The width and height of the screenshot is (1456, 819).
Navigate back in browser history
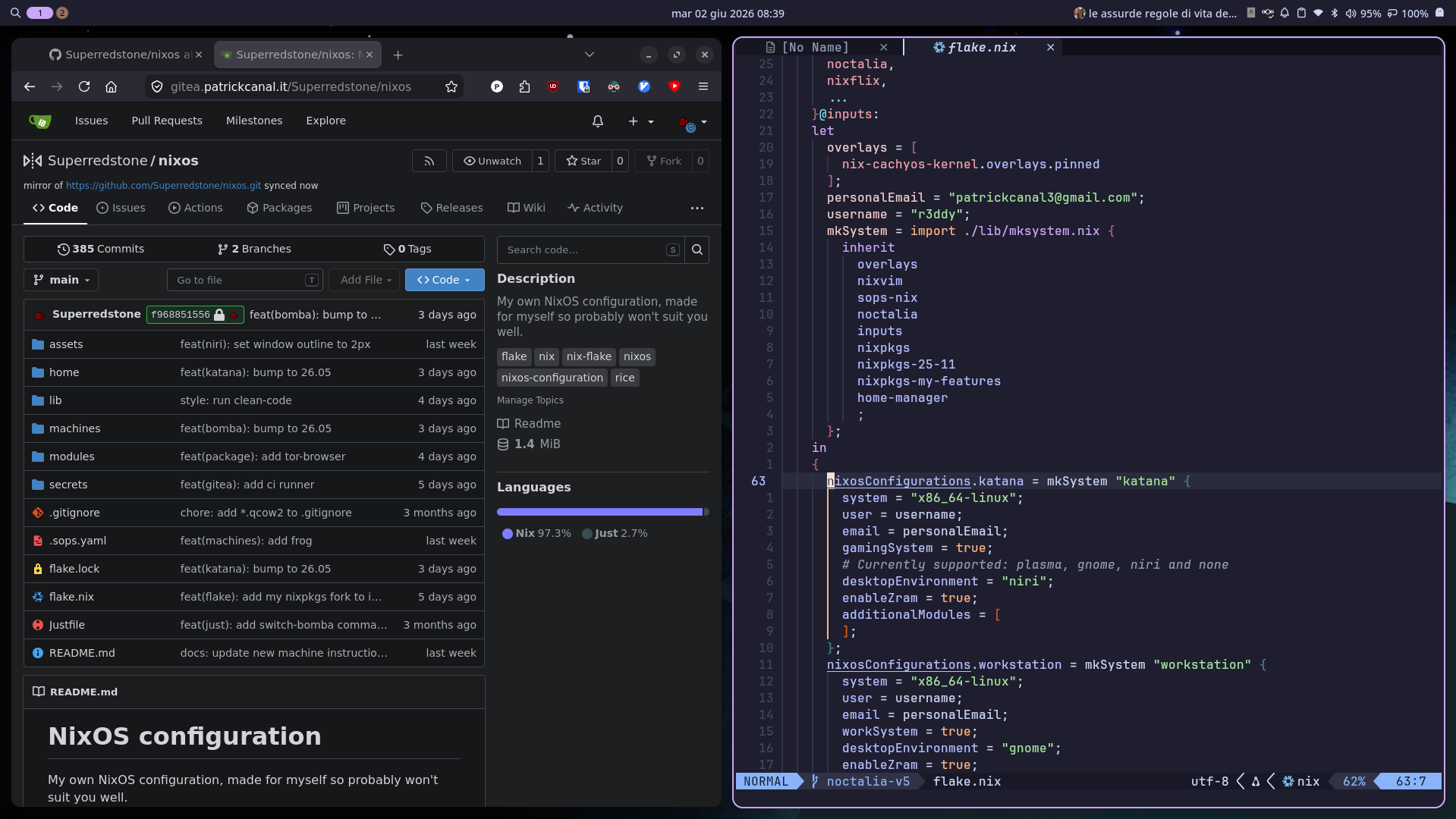(30, 87)
